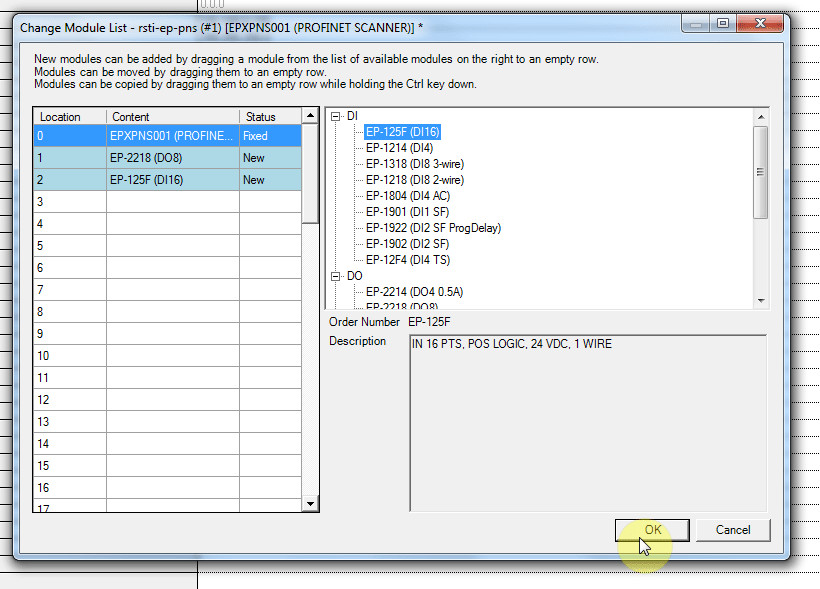Select empty location row 9
Screen dimensions: 820x589
[167, 334]
